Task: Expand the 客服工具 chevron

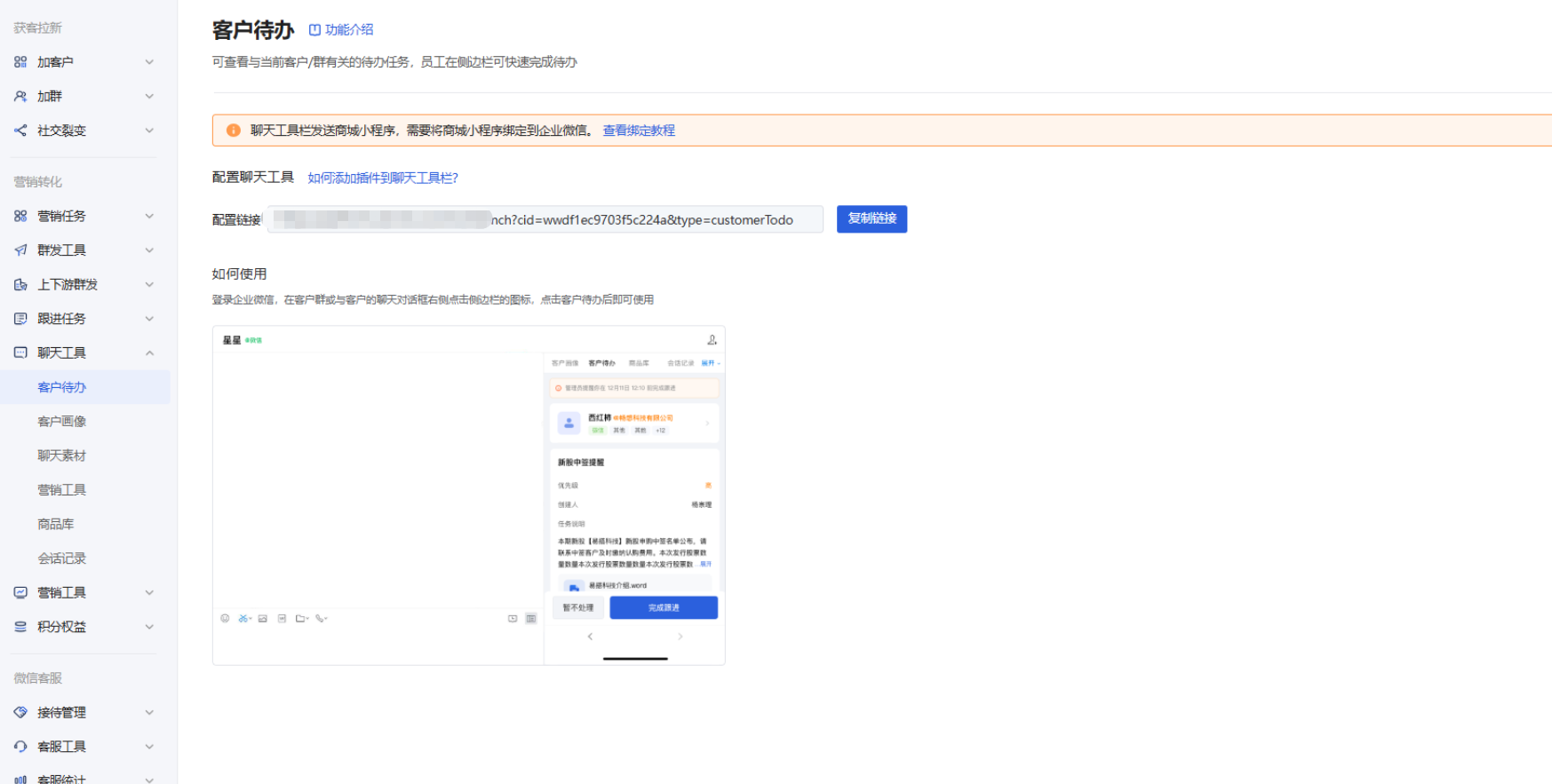Action: point(149,747)
